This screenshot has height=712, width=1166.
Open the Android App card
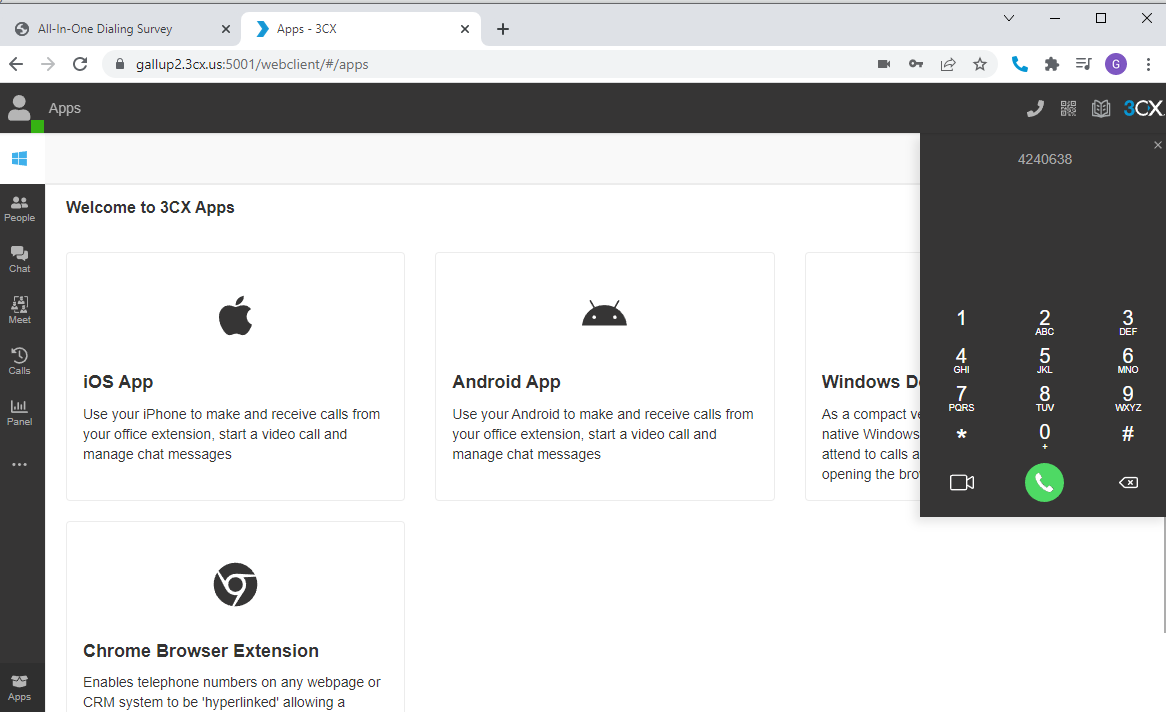pyautogui.click(x=605, y=376)
